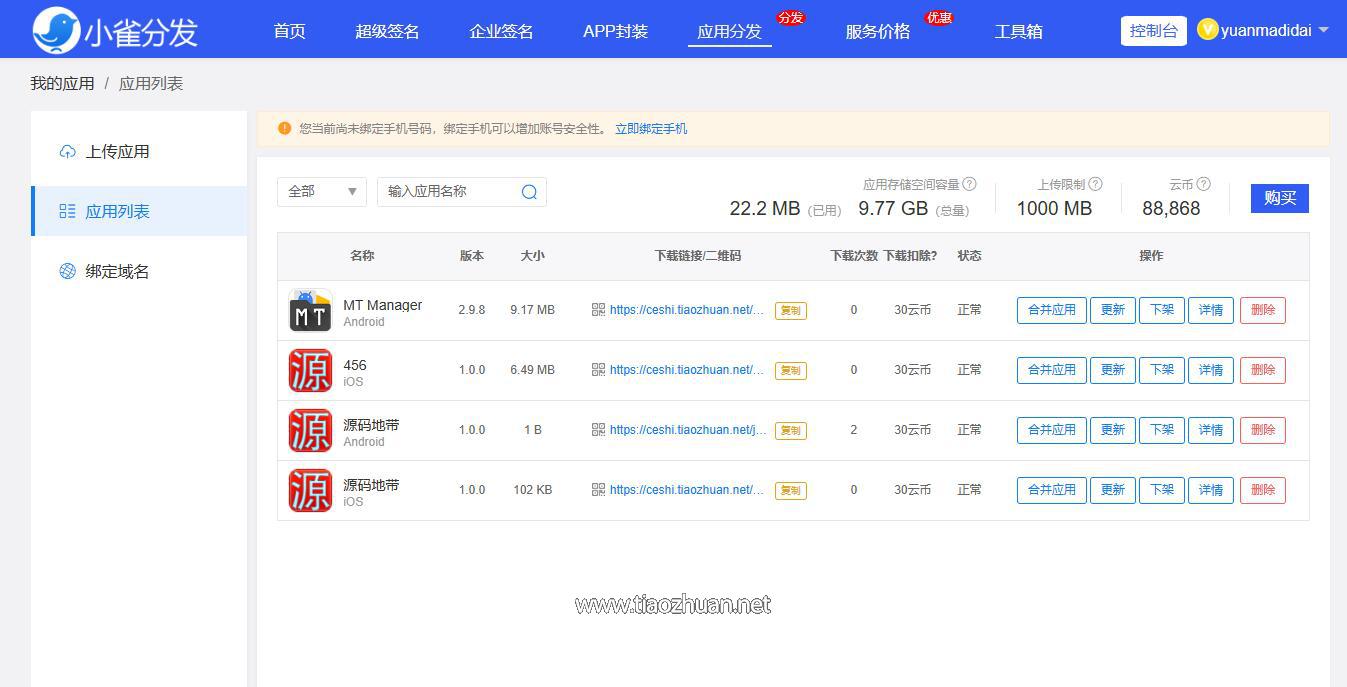This screenshot has width=1347, height=687.
Task: Click the MT Manager app icon
Action: click(x=310, y=310)
